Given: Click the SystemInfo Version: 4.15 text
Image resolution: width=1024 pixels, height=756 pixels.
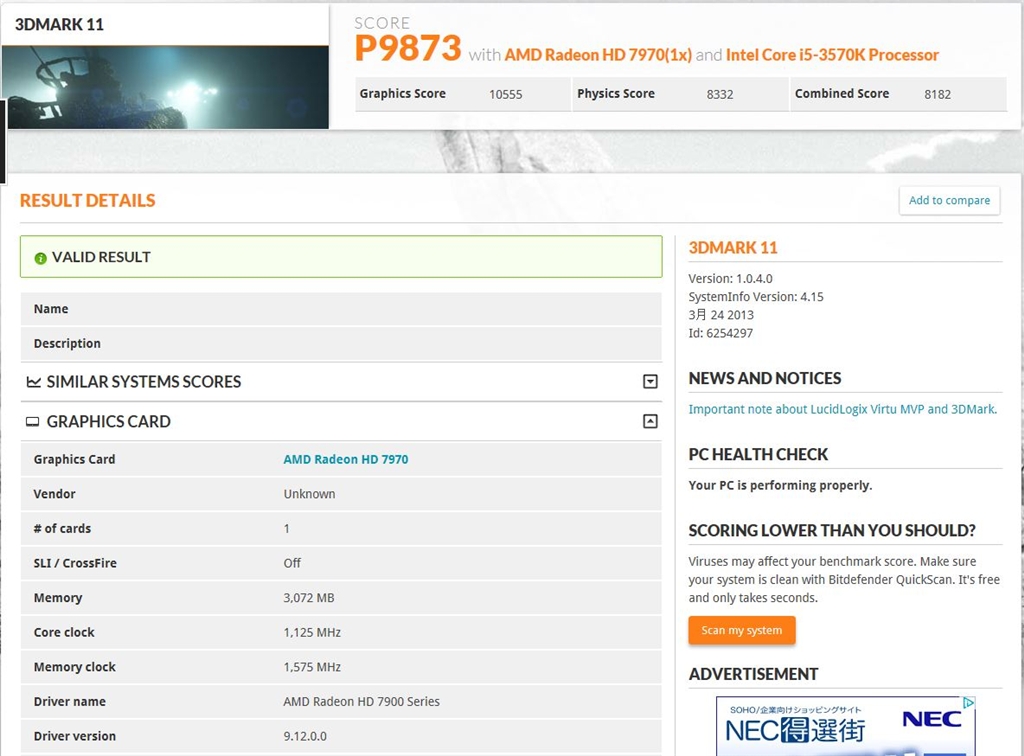Looking at the screenshot, I should 756,297.
